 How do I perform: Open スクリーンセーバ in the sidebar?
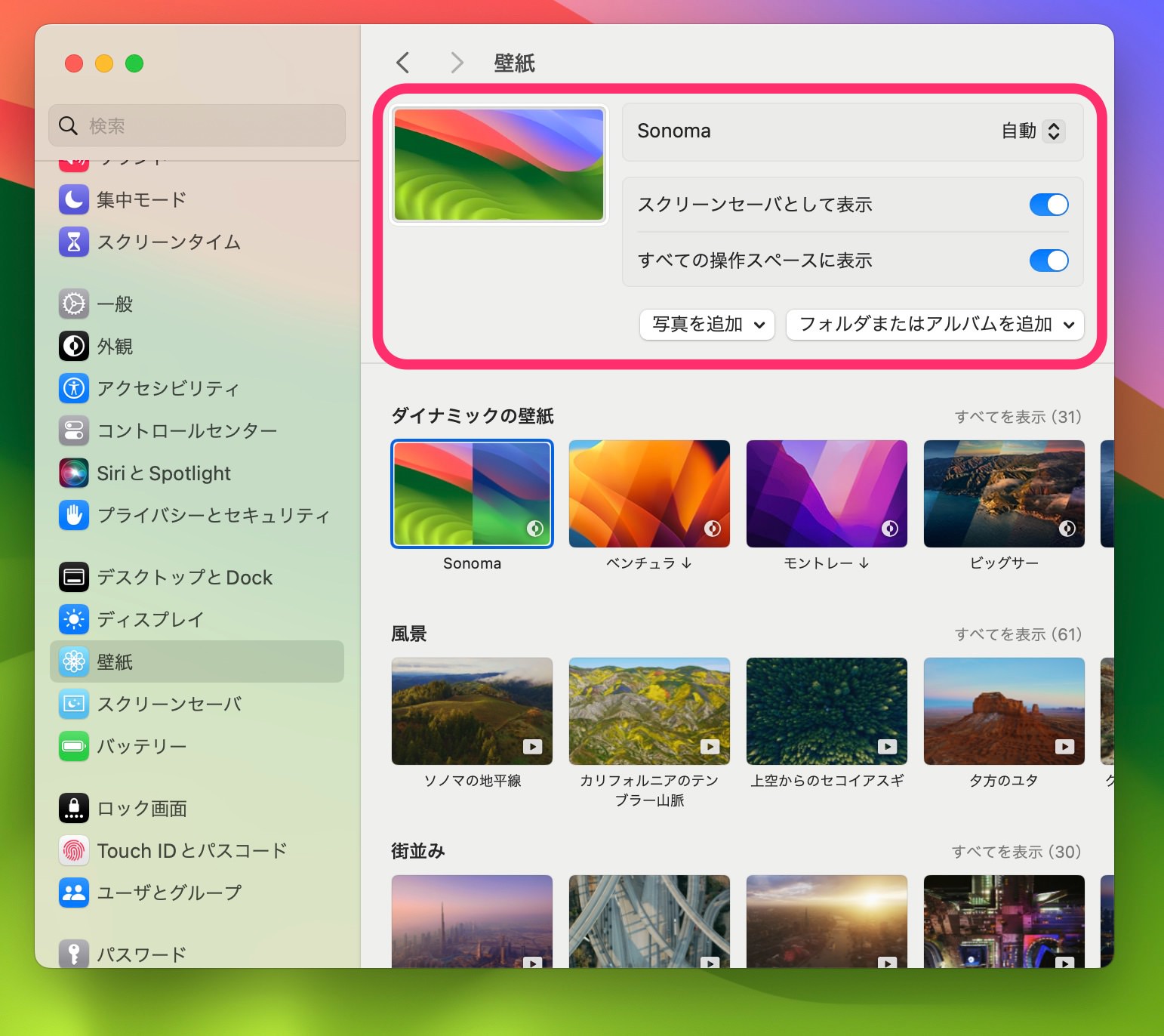click(197, 704)
